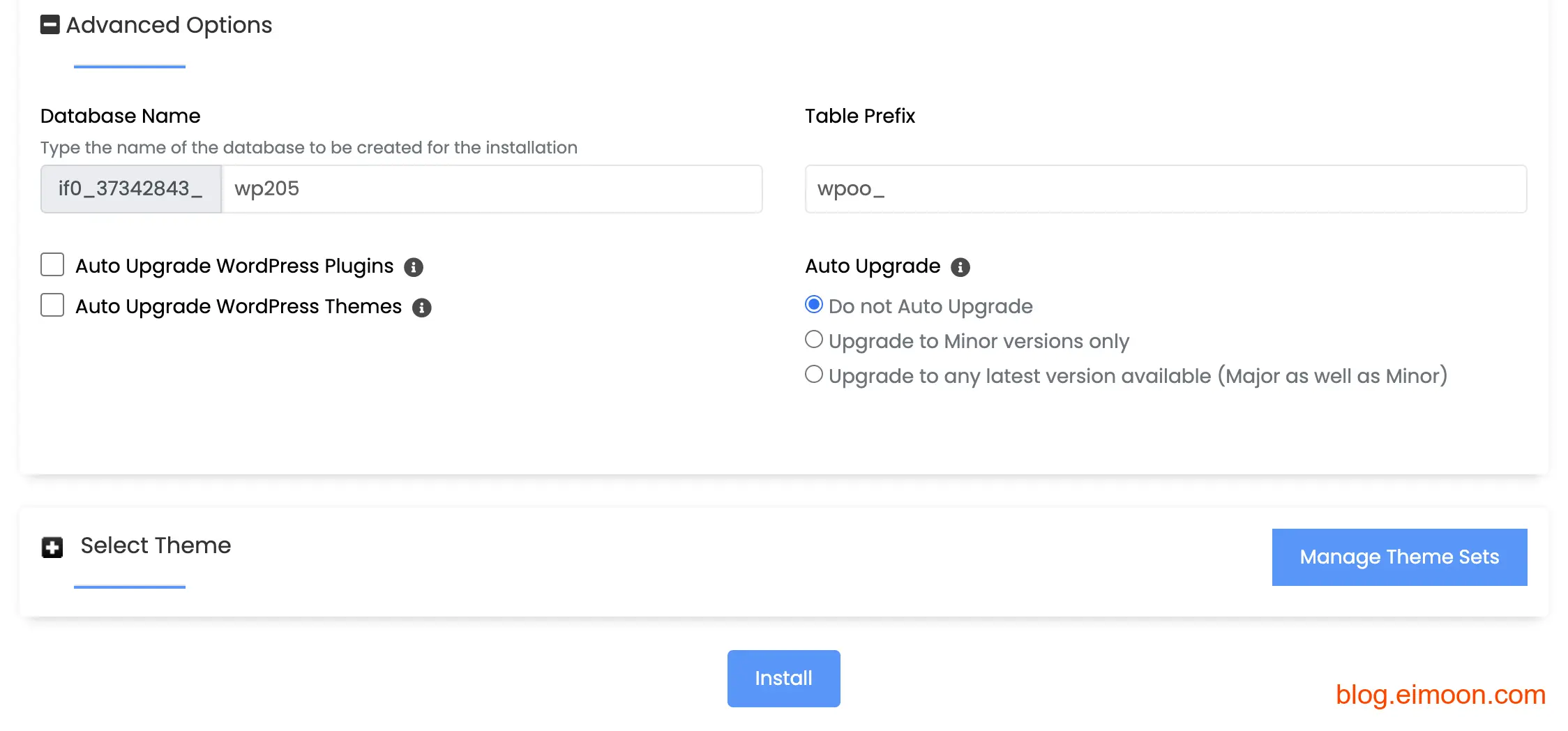Screen dimensions: 1568x731
Task: Expand Select Theme using the plus icon
Action: point(52,548)
